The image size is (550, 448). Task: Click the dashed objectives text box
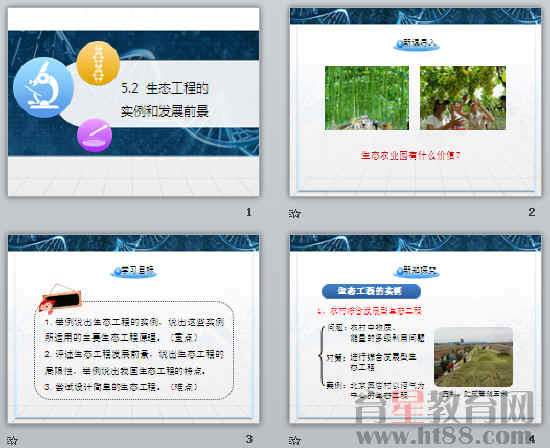(x=134, y=350)
